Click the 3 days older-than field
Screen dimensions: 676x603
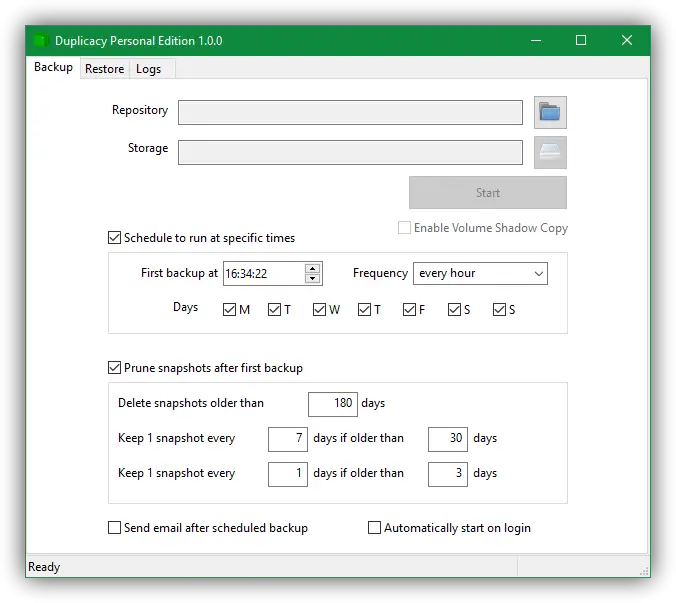pos(448,474)
